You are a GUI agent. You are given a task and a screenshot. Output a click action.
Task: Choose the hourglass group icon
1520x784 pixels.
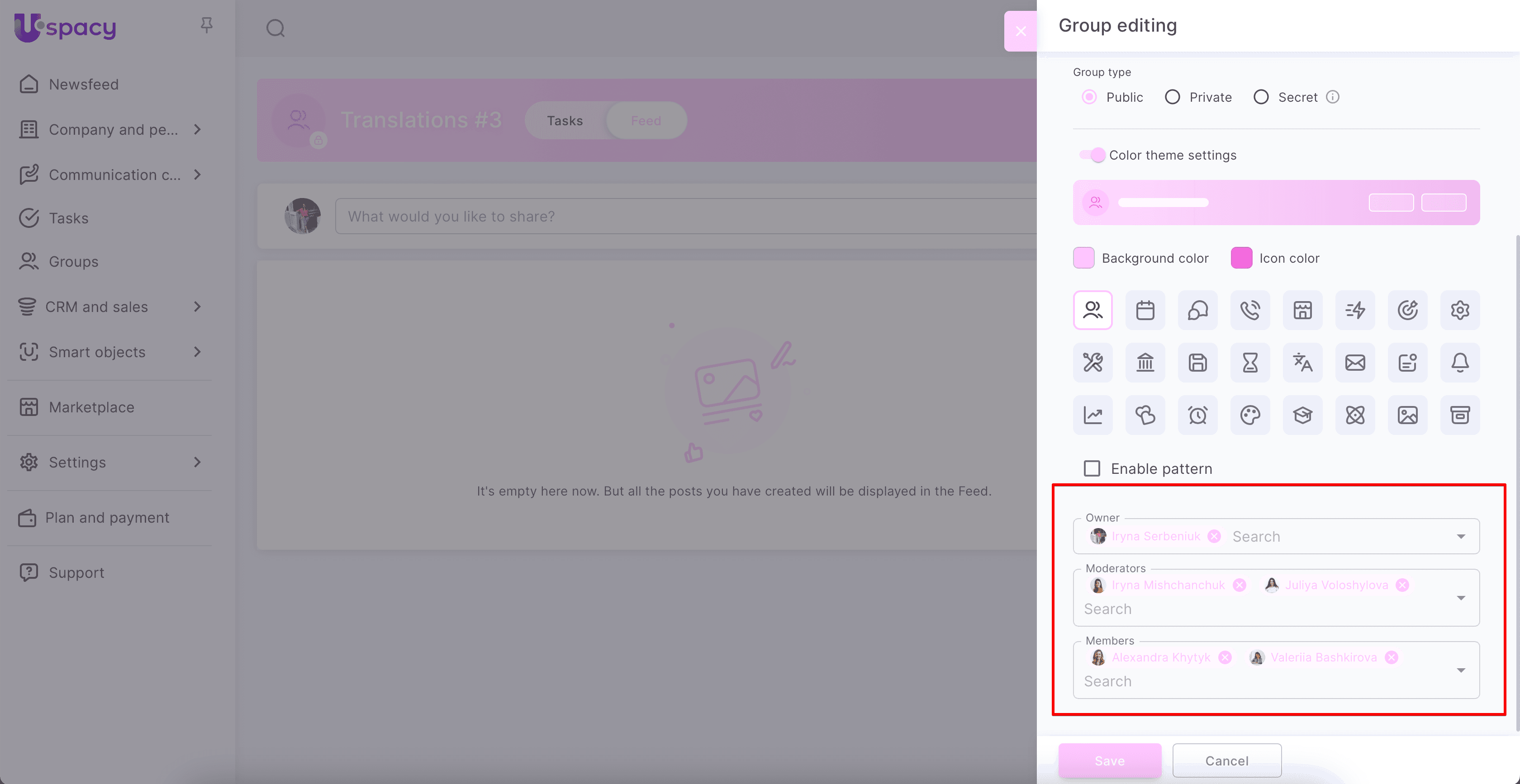point(1250,363)
